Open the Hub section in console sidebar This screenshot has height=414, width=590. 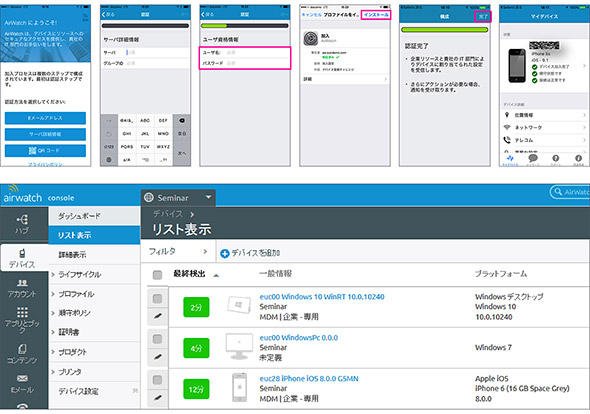[x=22, y=224]
